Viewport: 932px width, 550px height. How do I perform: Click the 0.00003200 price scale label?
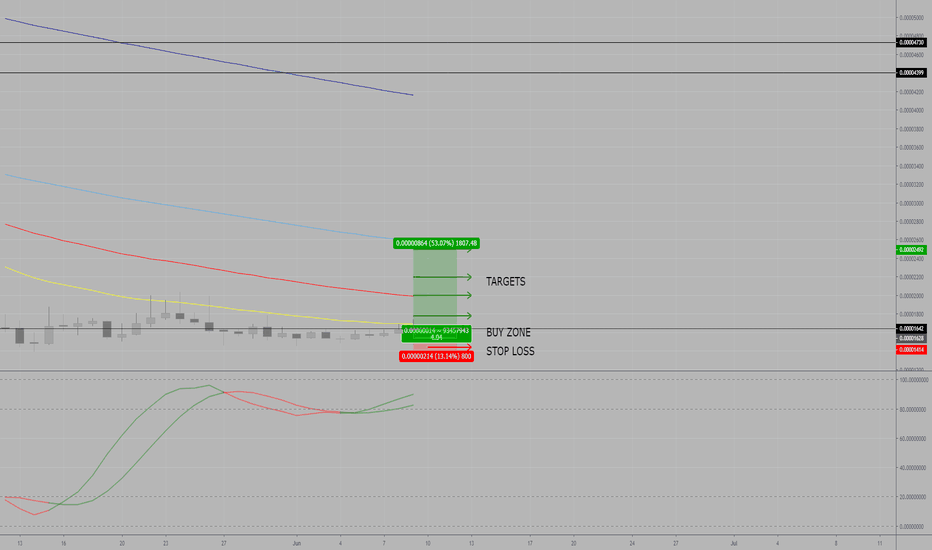[x=911, y=185]
